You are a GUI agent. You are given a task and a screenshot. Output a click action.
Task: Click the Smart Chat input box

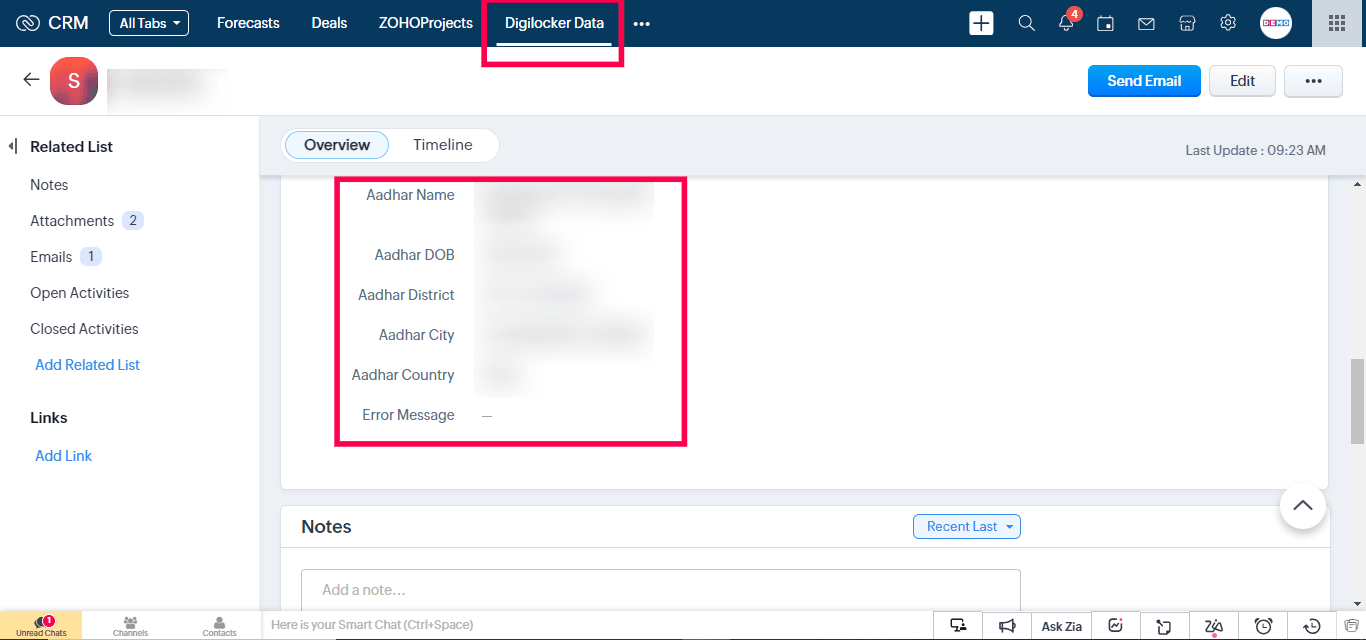coord(596,625)
